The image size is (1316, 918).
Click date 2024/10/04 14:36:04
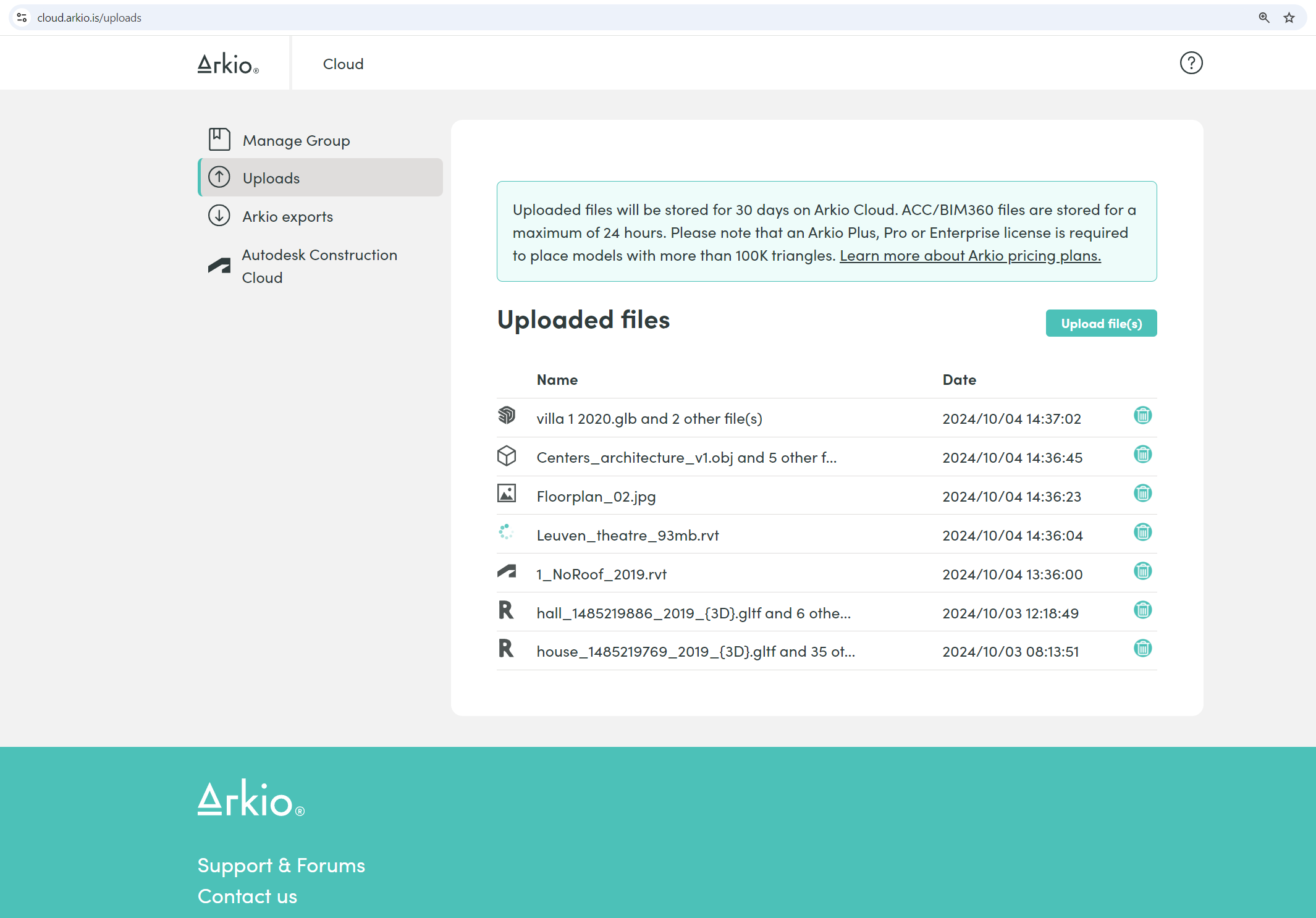pos(1012,536)
